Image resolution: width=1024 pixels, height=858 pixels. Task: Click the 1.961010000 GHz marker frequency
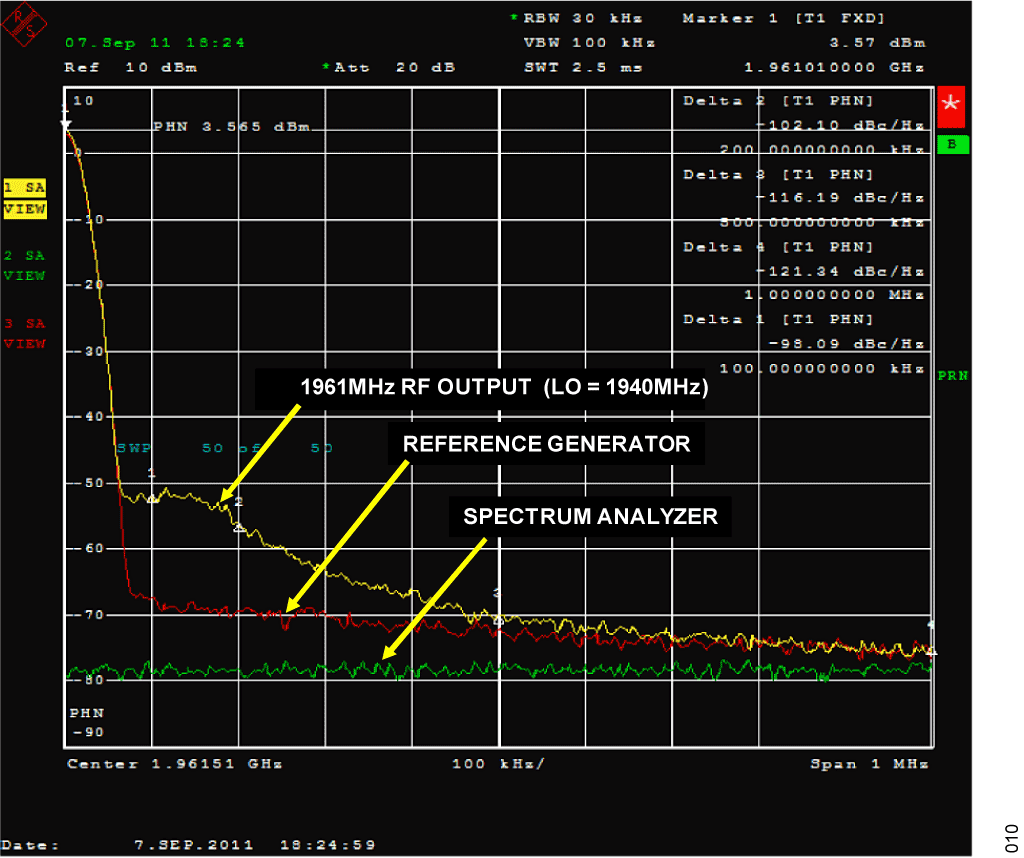tap(835, 67)
